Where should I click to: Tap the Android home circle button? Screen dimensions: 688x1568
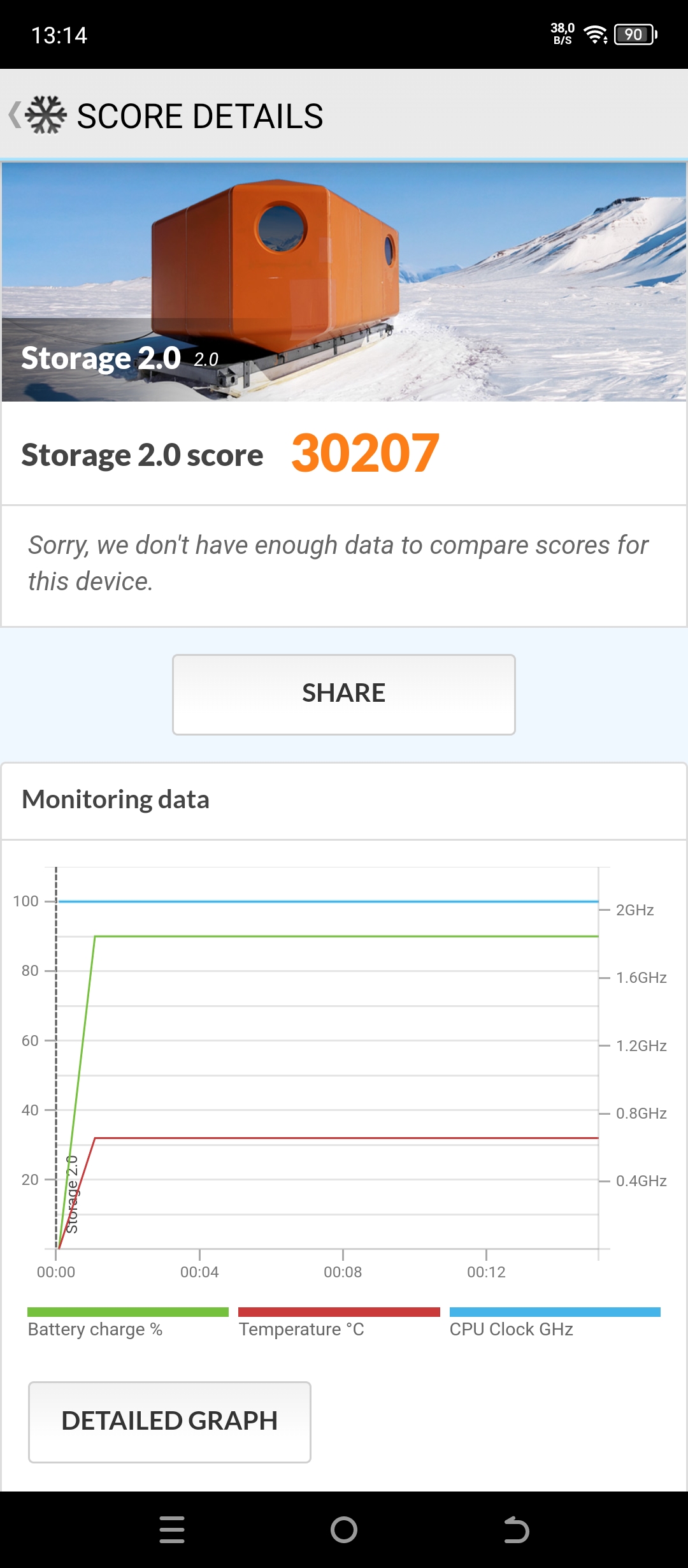point(344,1530)
